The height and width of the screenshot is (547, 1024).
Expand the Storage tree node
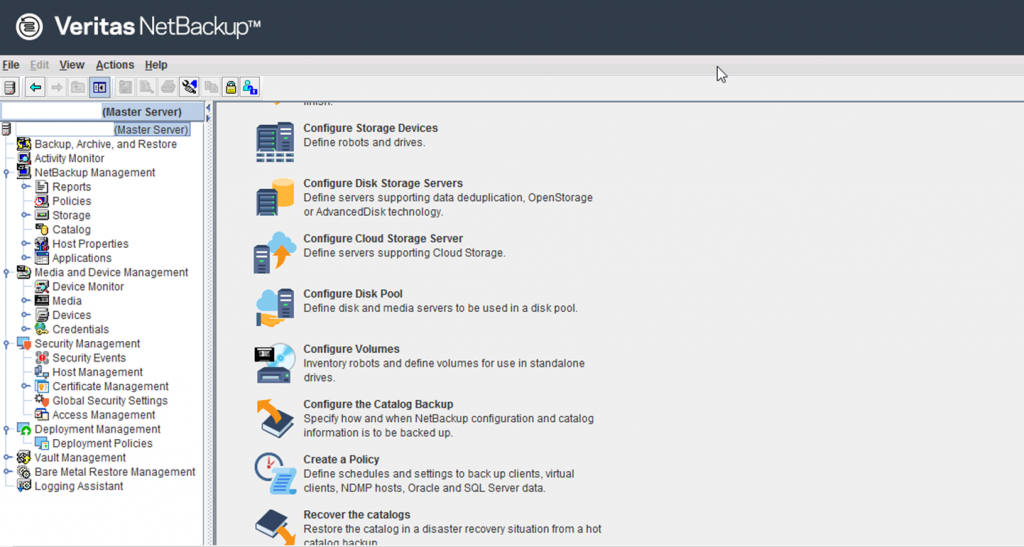[25, 215]
